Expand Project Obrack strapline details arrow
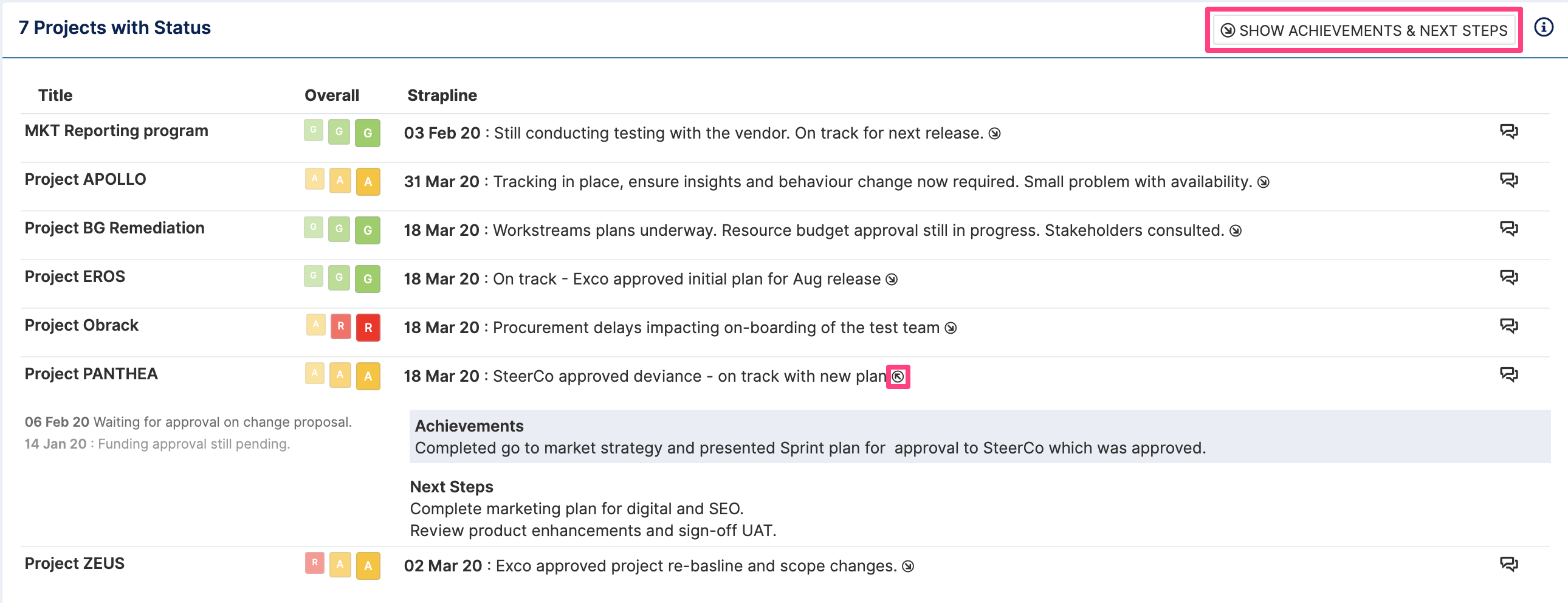This screenshot has height=603, width=1568. point(951,329)
